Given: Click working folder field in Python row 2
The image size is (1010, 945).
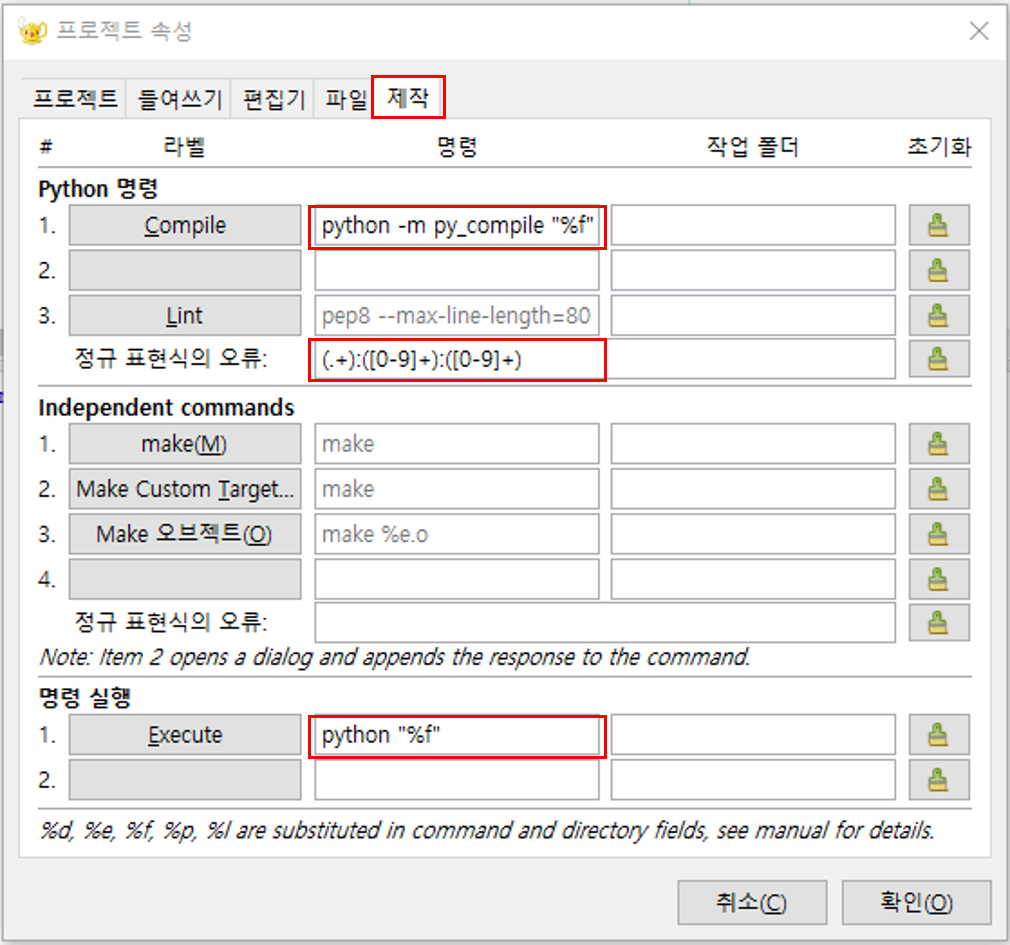Looking at the screenshot, I should pos(753,271).
